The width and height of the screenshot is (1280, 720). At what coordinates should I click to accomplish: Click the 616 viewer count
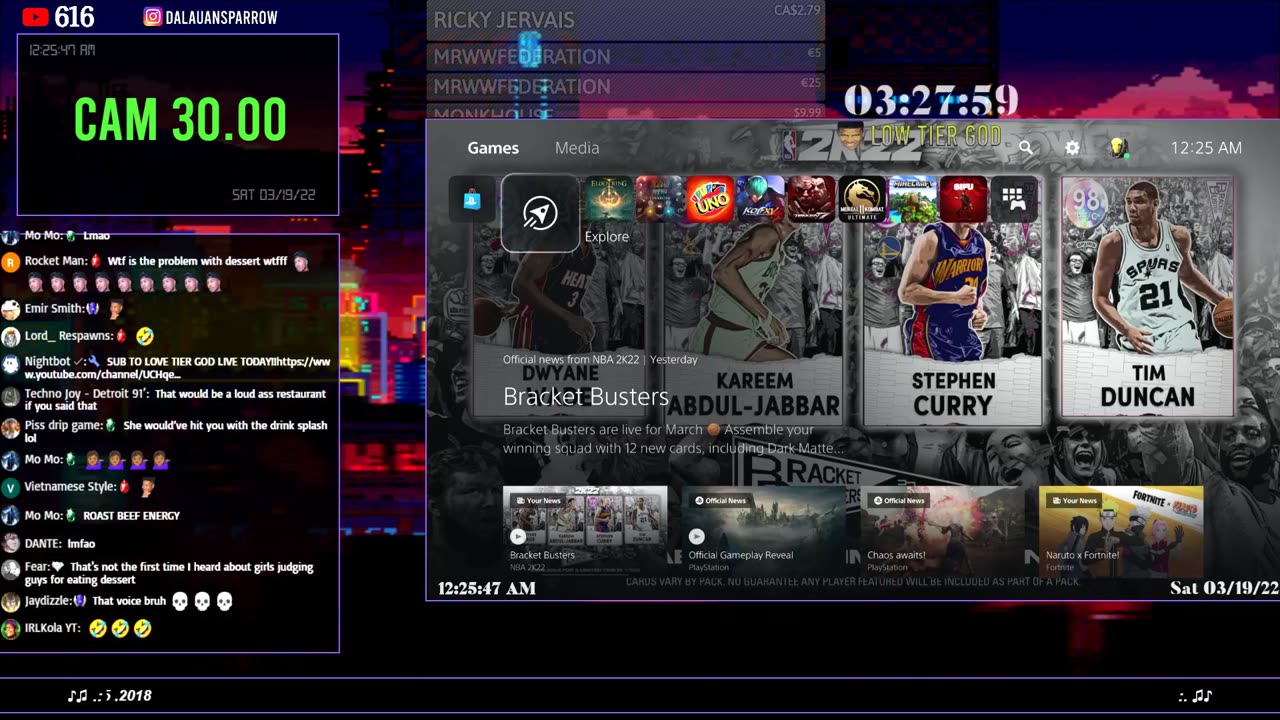point(74,17)
